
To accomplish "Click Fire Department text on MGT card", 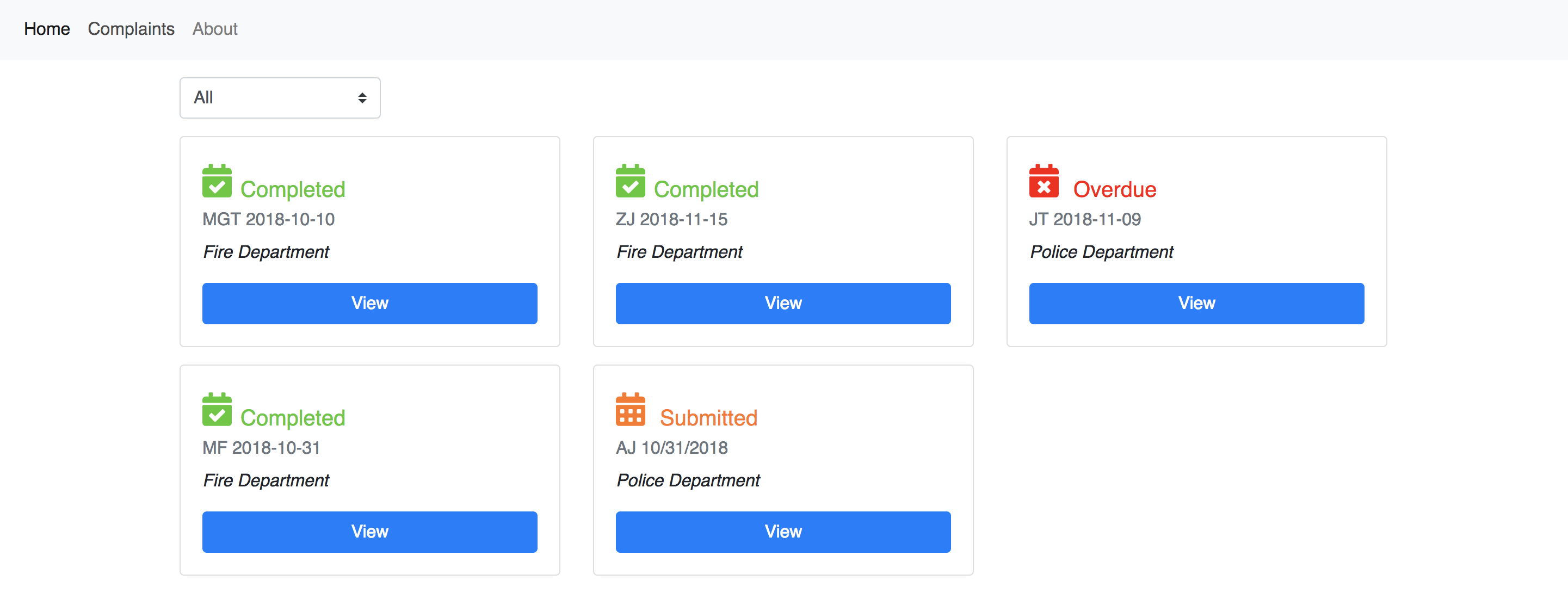I will (266, 252).
